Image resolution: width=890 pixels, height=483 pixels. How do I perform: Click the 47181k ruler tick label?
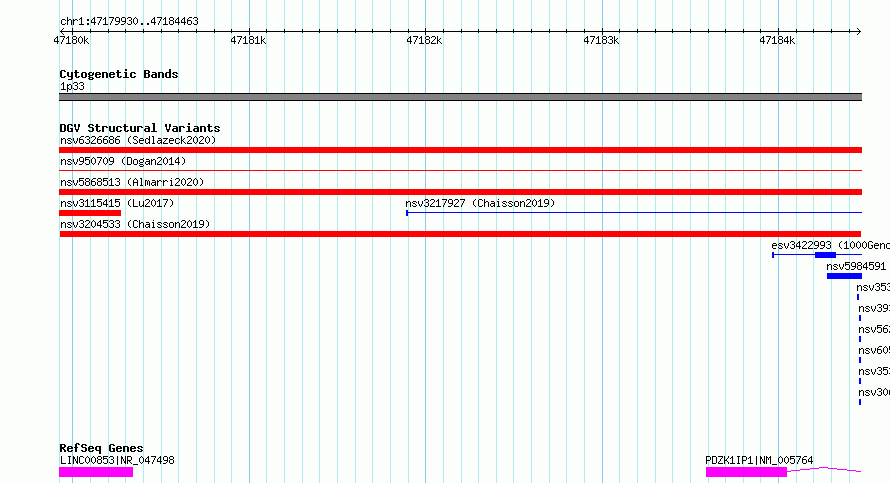pyautogui.click(x=248, y=40)
